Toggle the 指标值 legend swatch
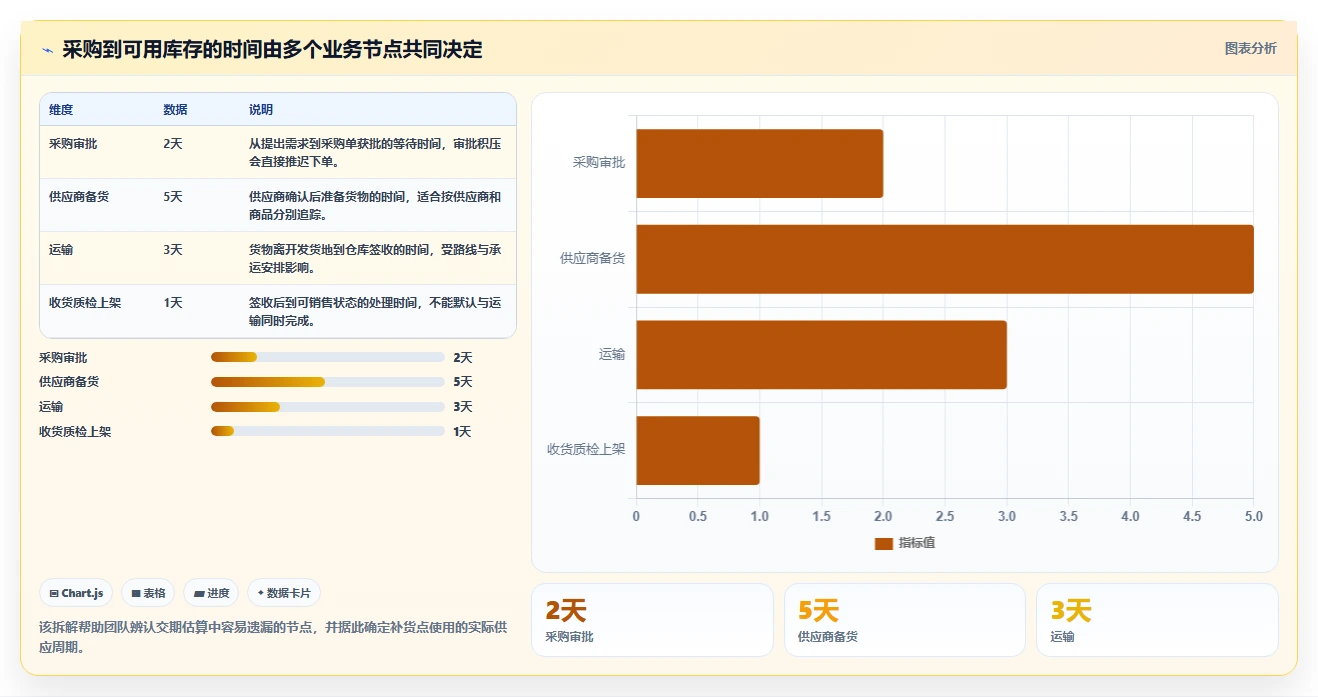1318x697 pixels. [883, 543]
